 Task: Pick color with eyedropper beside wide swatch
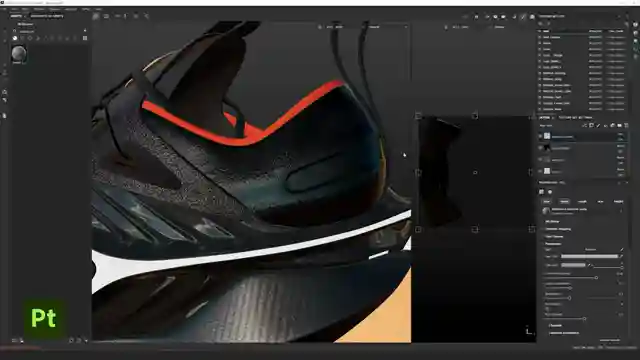(x=621, y=256)
